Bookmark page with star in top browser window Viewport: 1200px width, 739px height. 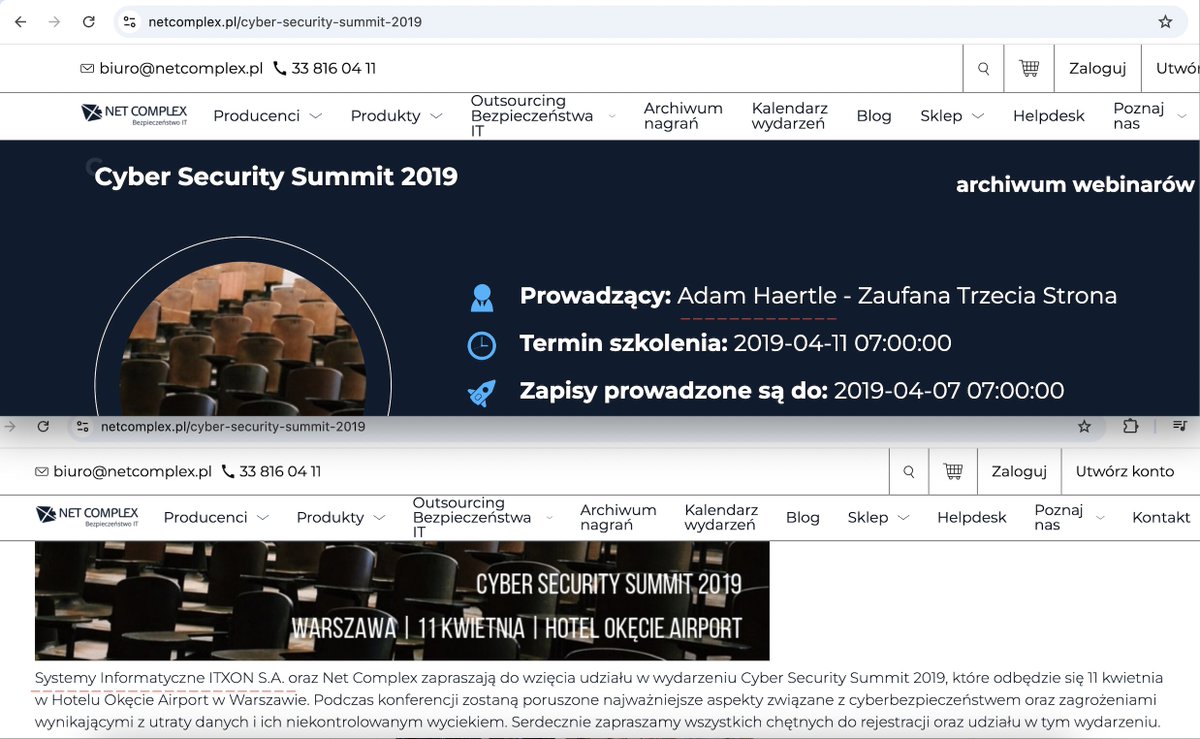(1165, 22)
